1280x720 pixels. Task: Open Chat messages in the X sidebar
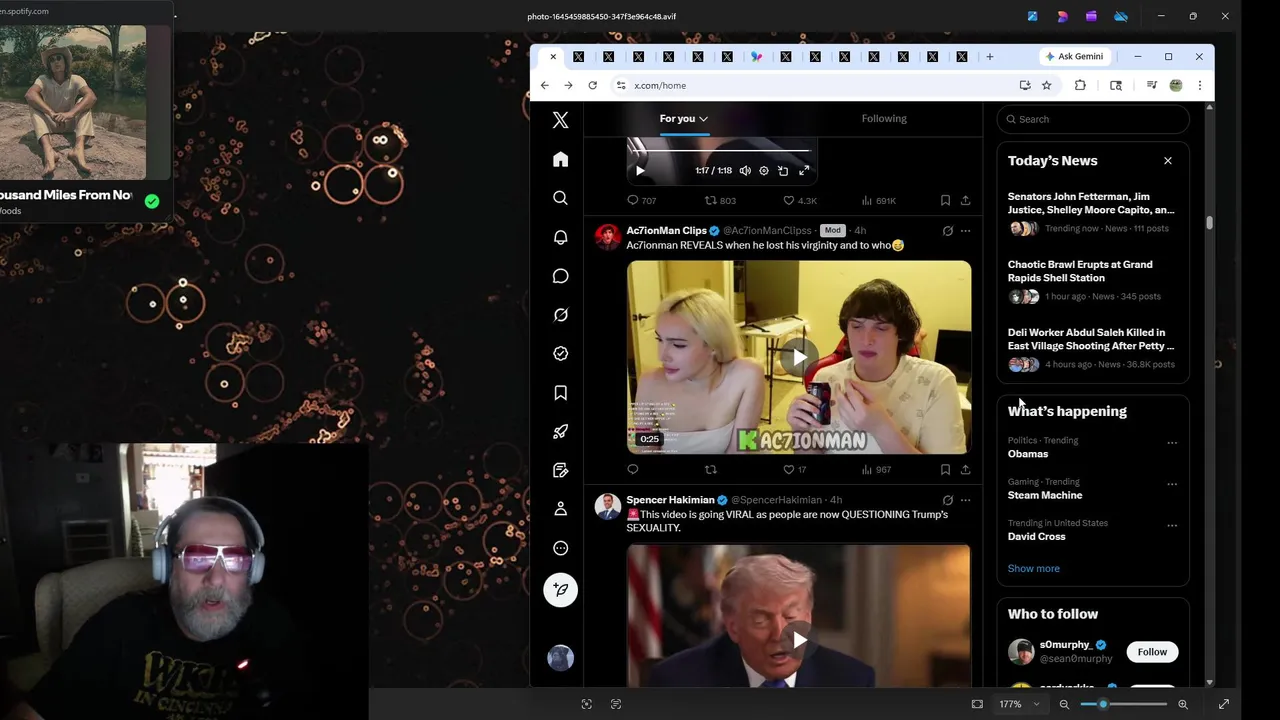560,276
